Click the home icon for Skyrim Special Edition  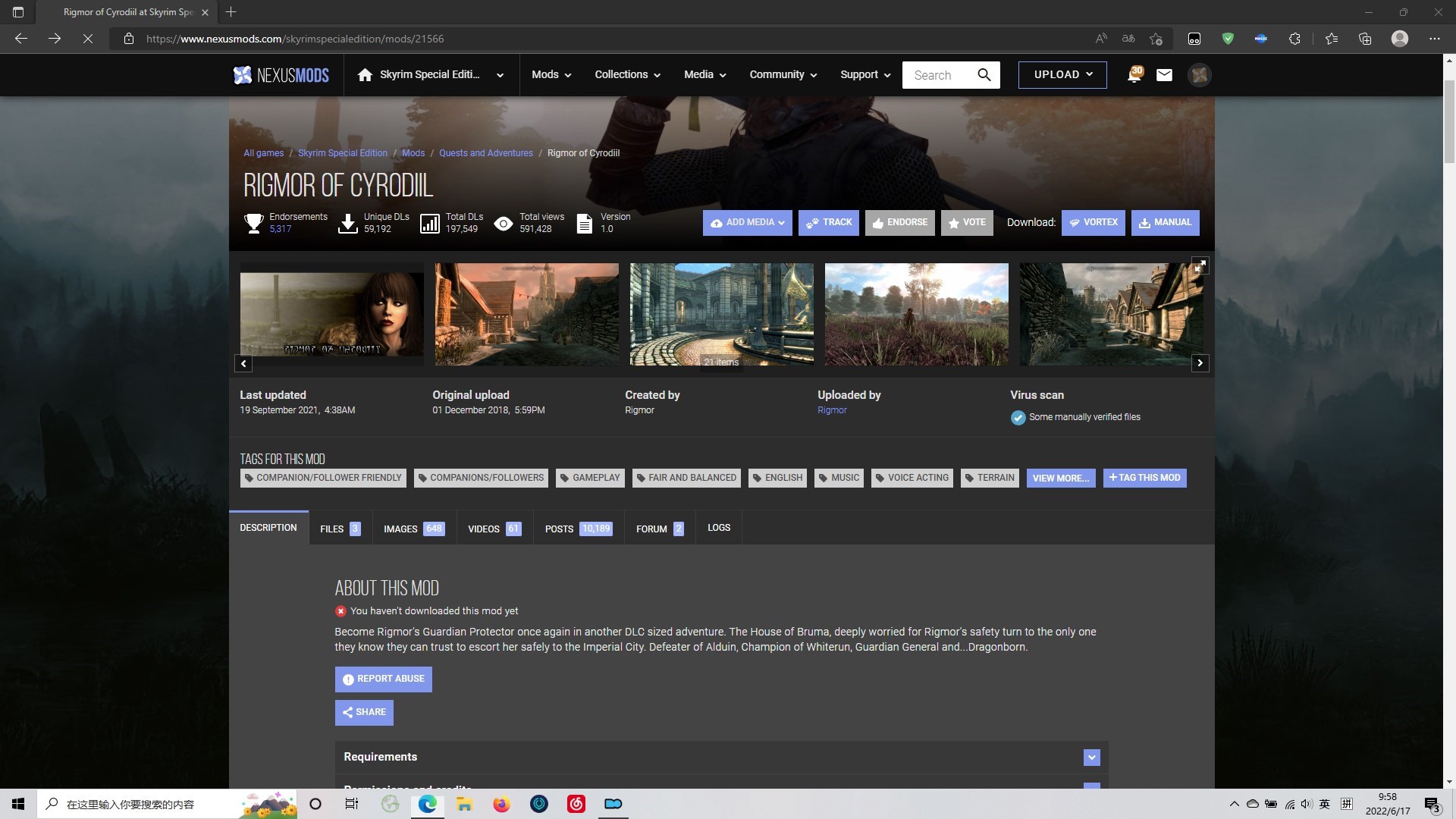tap(365, 74)
